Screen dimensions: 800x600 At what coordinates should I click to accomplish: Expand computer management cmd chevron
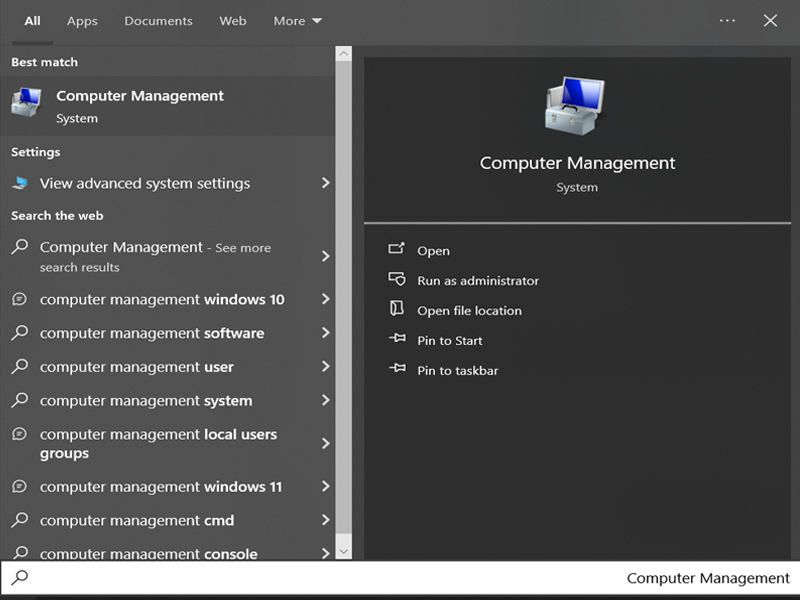(326, 520)
